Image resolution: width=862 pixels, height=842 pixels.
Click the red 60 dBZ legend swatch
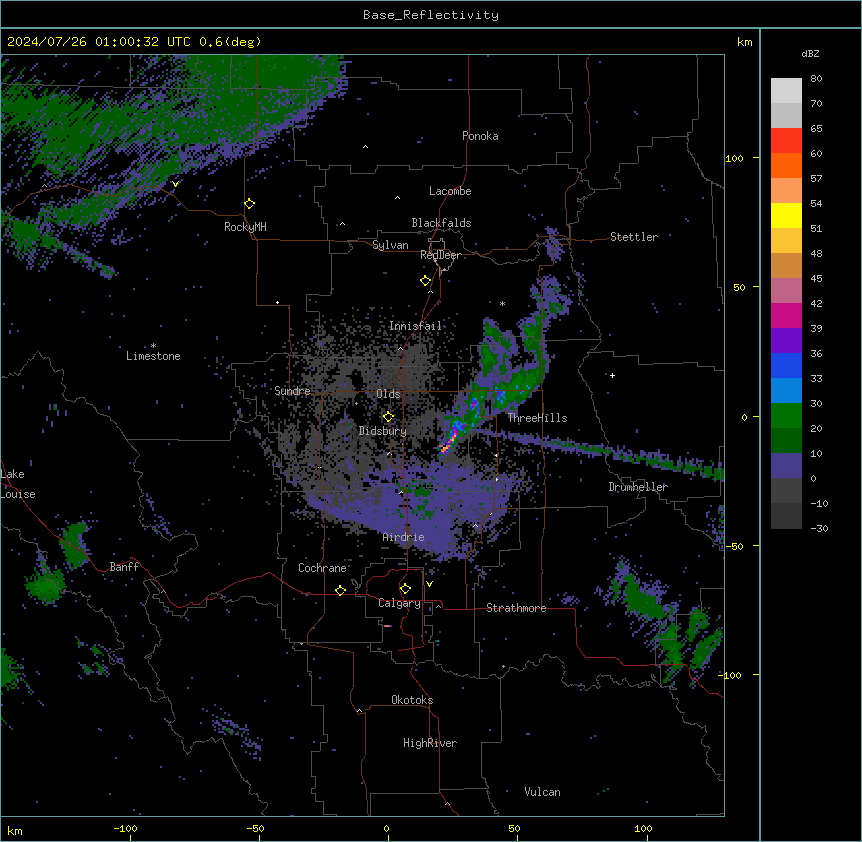(786, 141)
